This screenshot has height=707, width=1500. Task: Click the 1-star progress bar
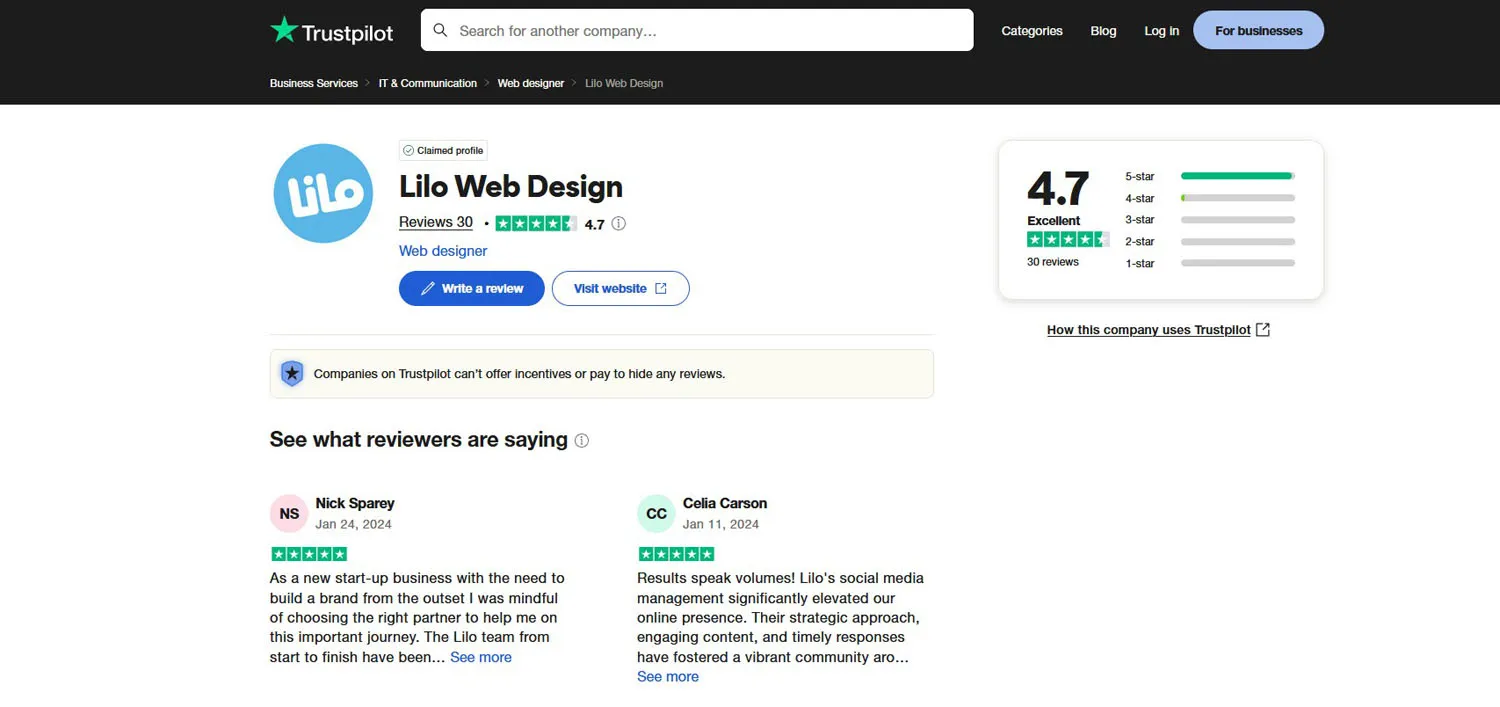(1238, 263)
